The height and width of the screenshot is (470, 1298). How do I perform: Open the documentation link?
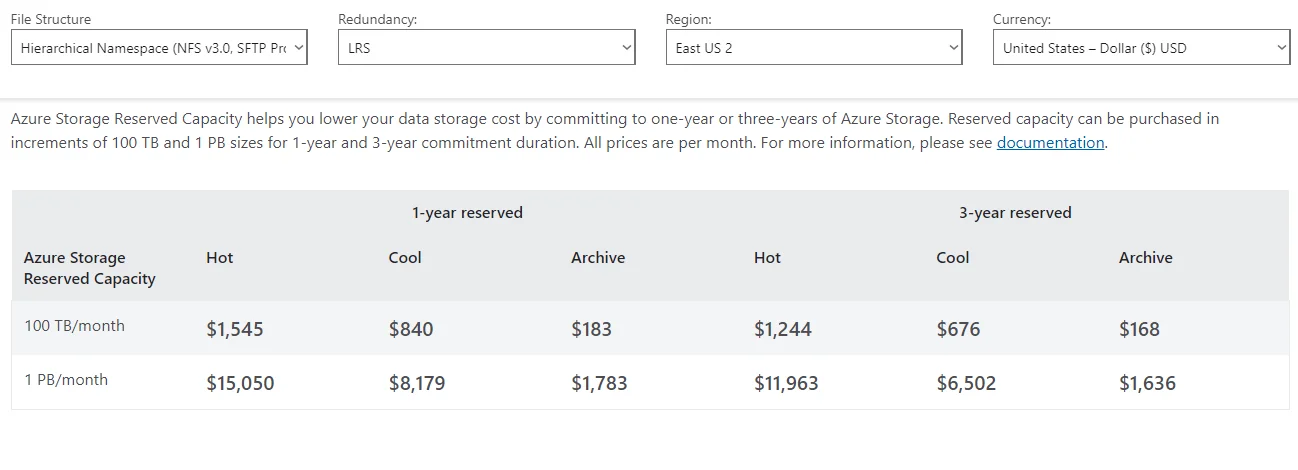[1050, 143]
